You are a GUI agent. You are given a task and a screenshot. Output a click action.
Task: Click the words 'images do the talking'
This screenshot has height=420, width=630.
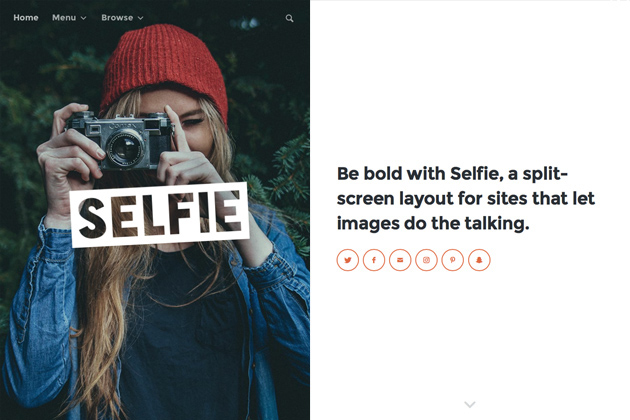click(x=433, y=223)
